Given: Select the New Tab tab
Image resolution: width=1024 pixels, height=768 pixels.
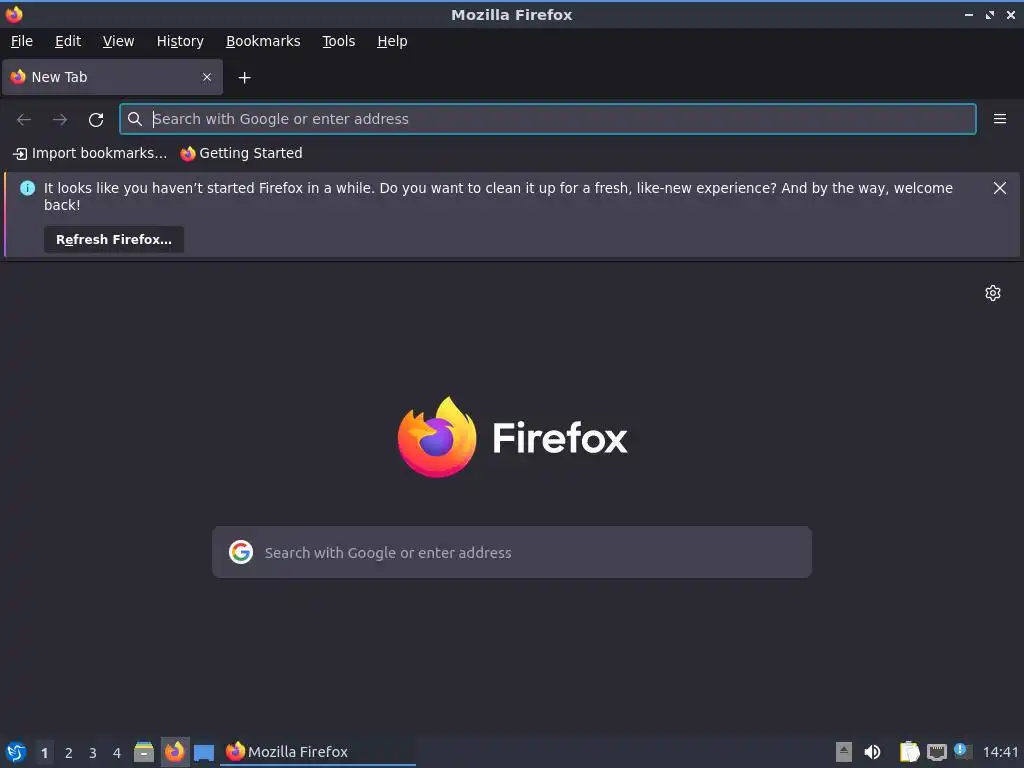Looking at the screenshot, I should (112, 77).
